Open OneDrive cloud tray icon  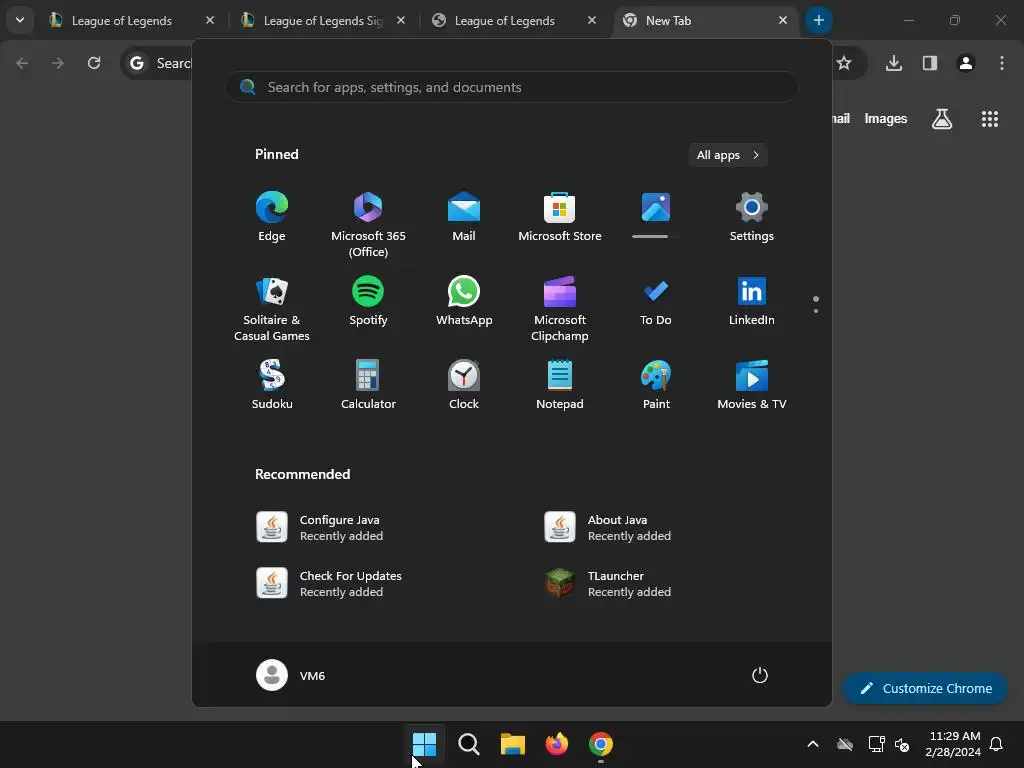click(845, 744)
